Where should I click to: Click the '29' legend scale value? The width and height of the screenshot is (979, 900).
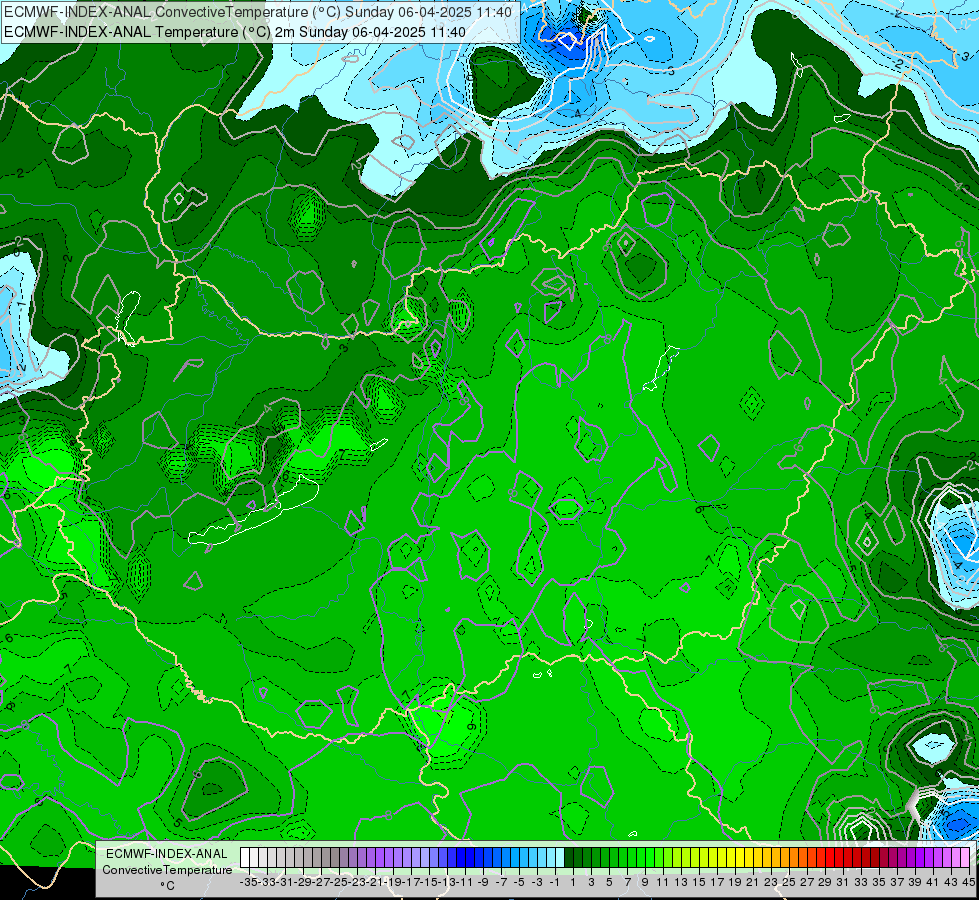(x=825, y=883)
